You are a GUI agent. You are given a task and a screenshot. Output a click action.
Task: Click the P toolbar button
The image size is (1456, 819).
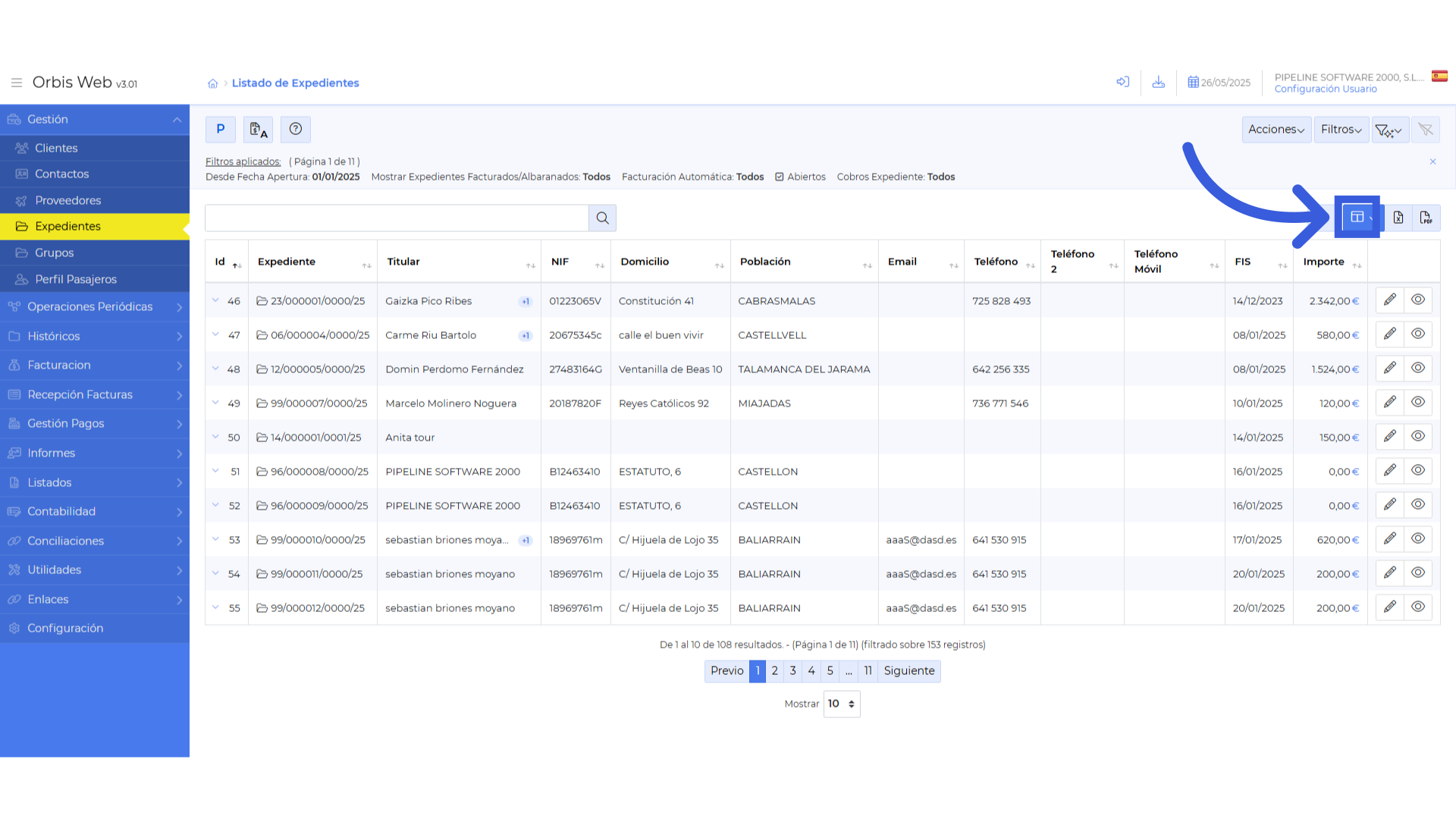[x=221, y=129]
